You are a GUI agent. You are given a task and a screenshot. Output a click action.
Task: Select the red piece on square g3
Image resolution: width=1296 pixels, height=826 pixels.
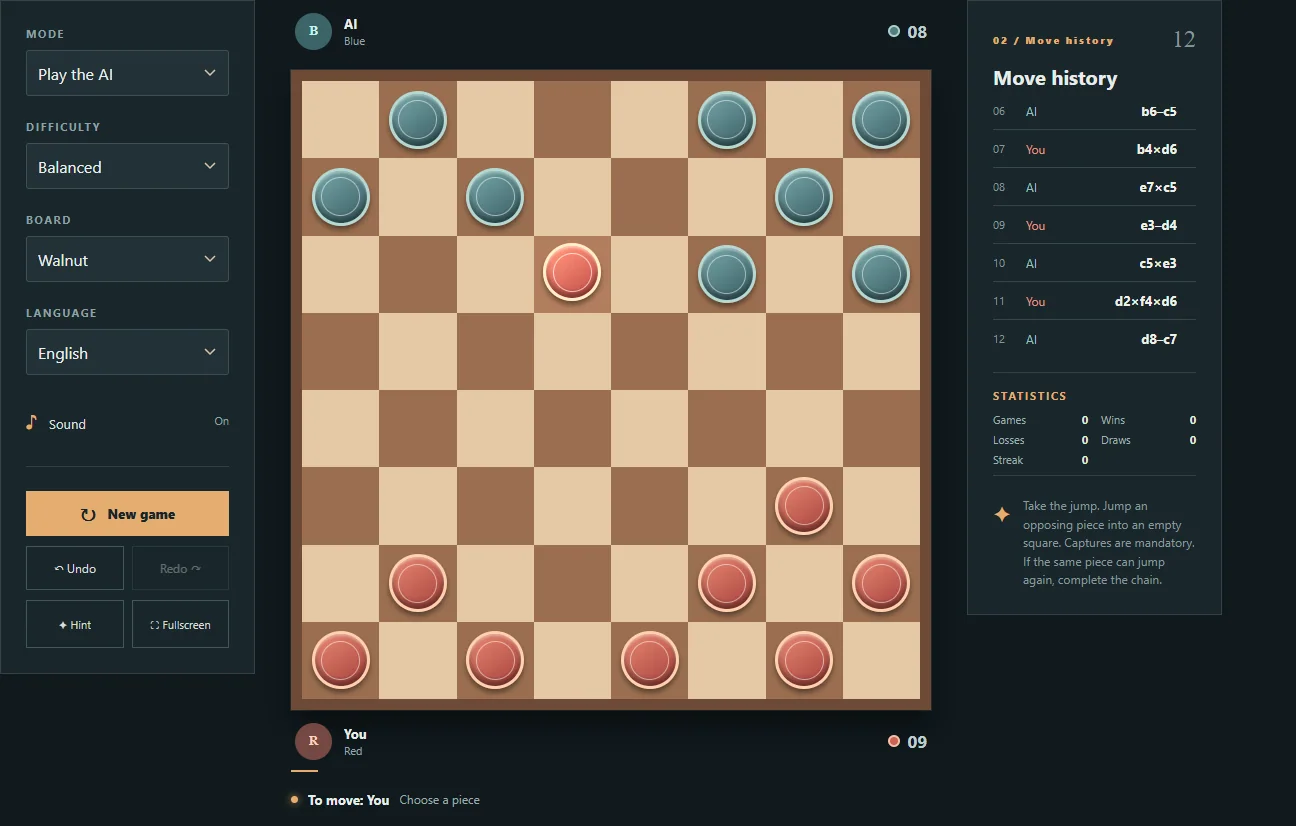[x=804, y=506]
